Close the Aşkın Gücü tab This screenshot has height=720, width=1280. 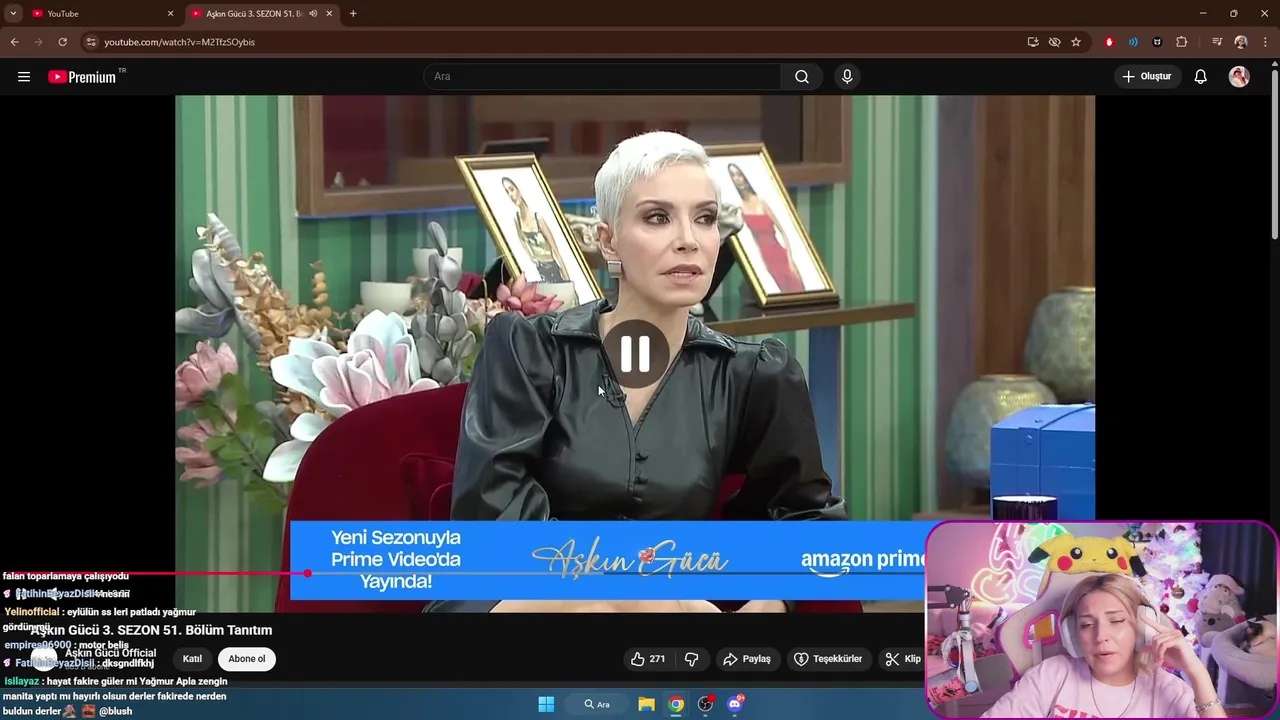(329, 14)
